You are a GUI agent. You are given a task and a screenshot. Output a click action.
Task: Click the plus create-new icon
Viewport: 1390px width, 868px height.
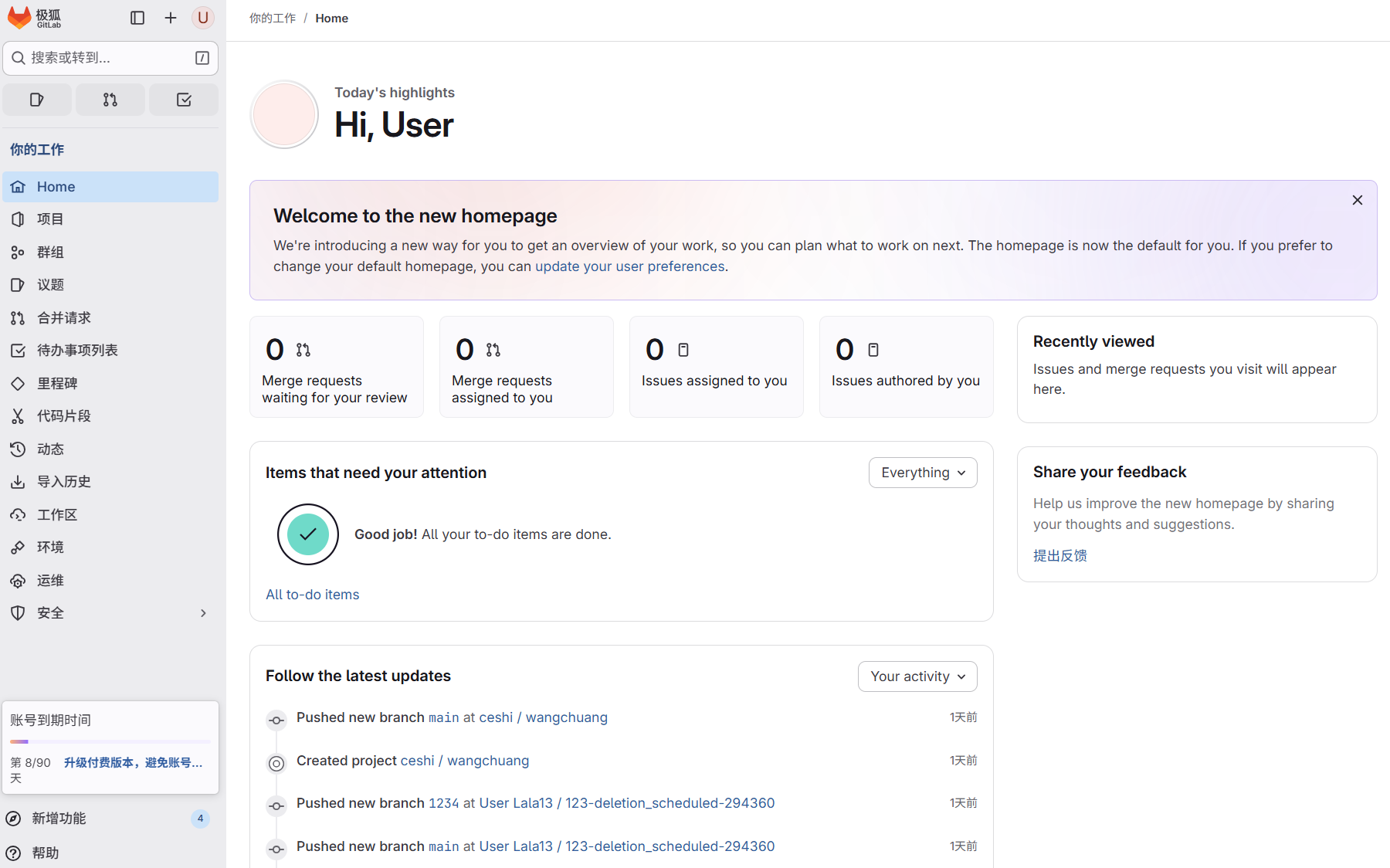click(x=171, y=18)
